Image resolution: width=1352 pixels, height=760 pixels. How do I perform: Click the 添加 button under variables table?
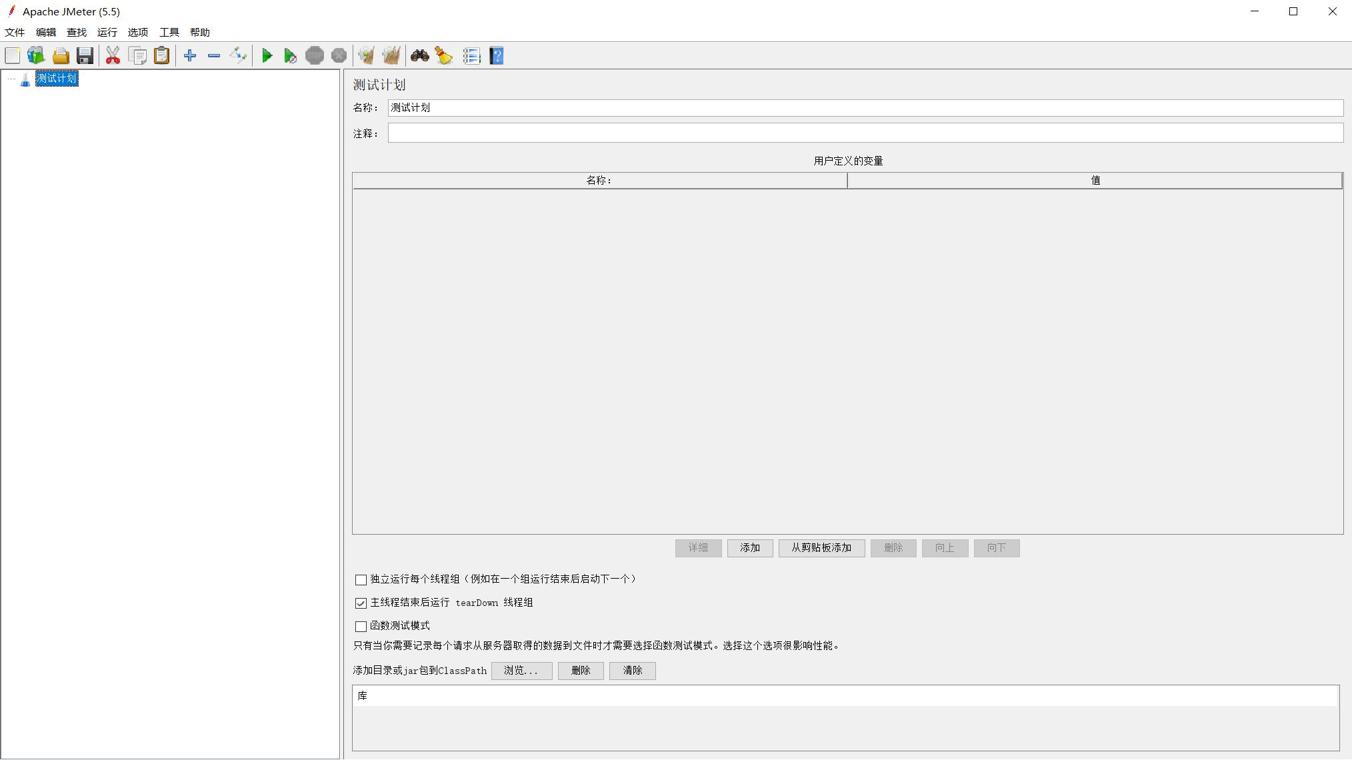point(750,548)
